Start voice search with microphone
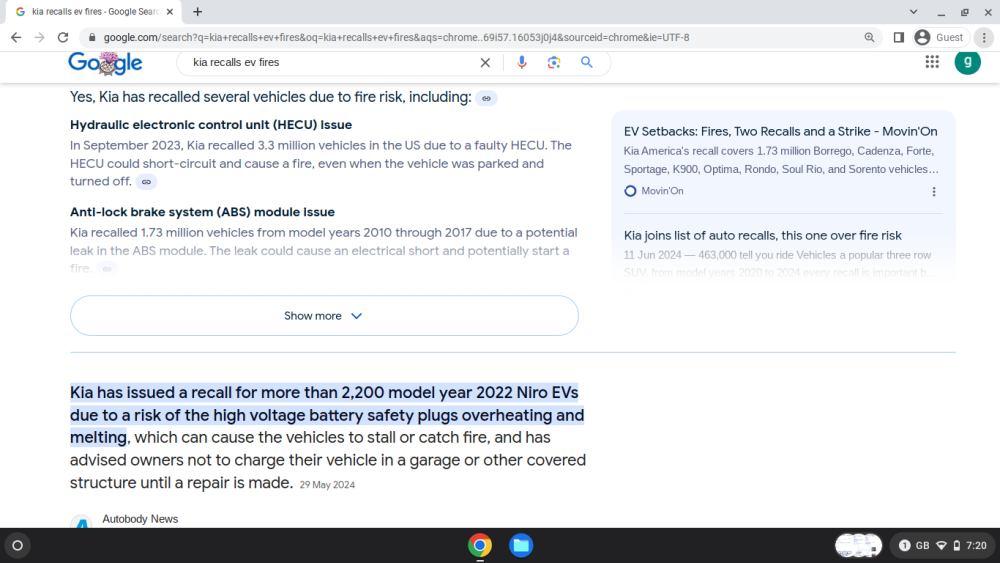 (522, 62)
